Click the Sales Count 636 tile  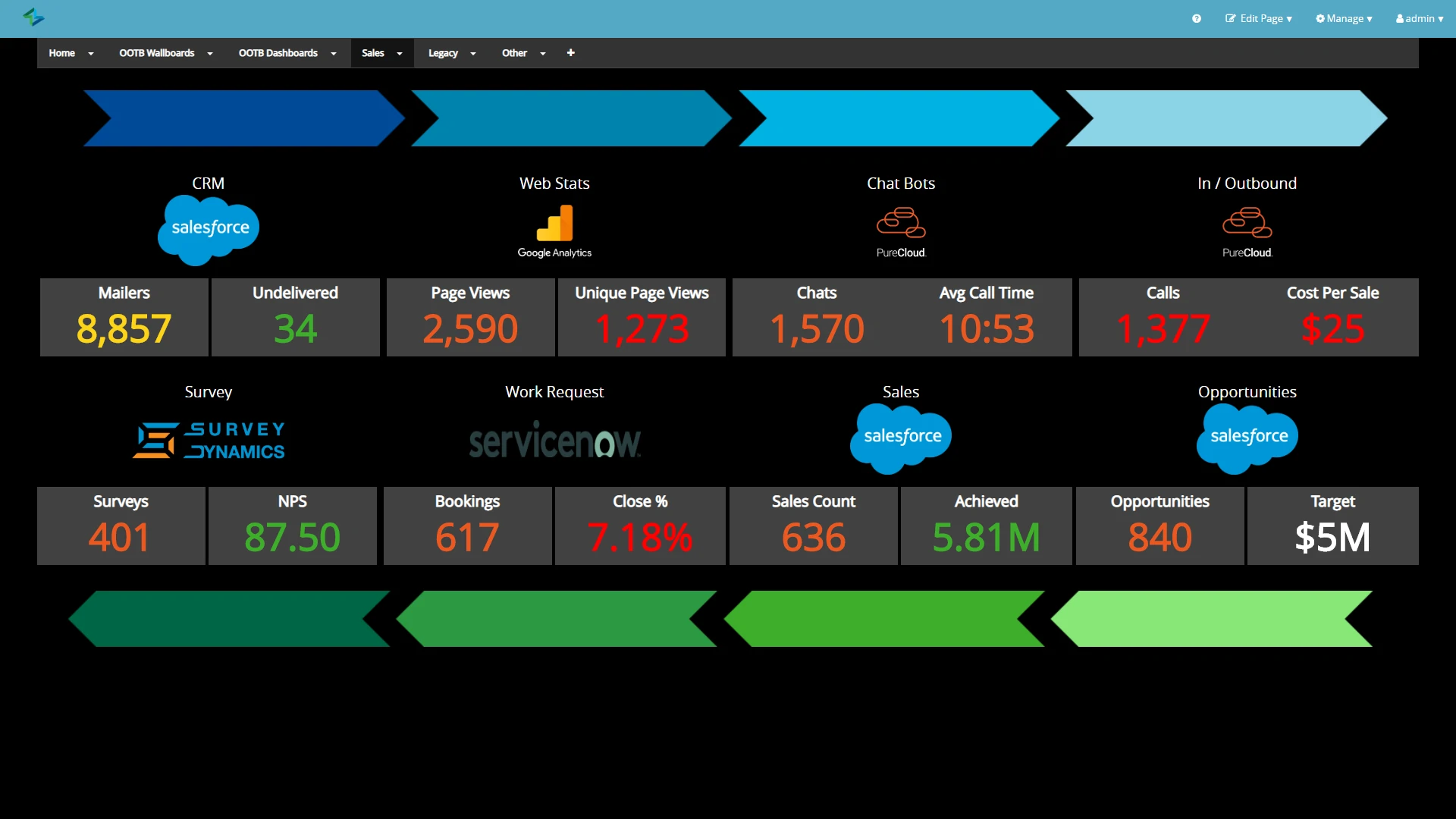point(814,526)
